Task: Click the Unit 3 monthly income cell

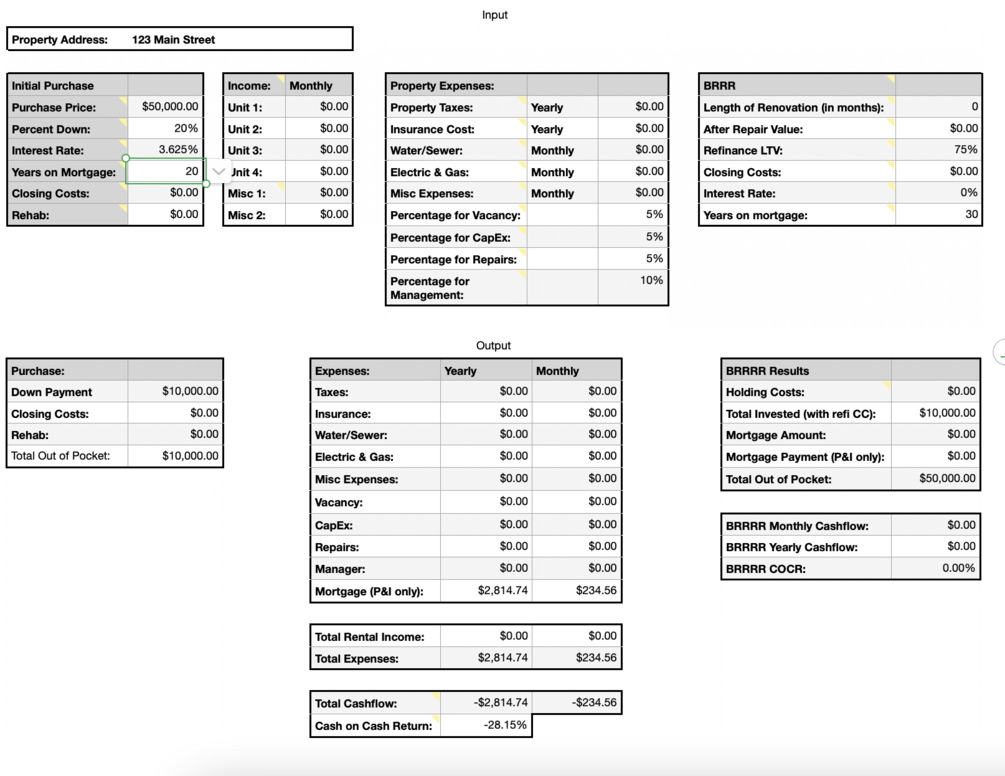Action: 319,150
